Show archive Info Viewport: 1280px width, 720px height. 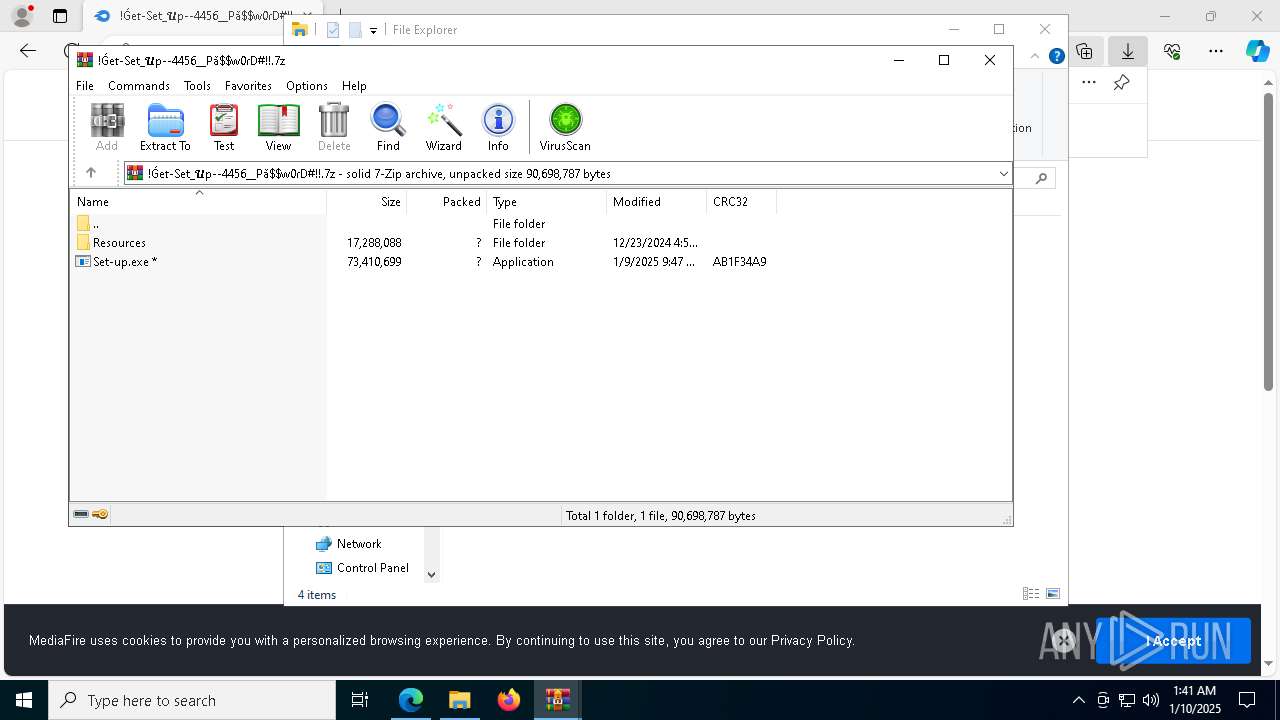[498, 127]
